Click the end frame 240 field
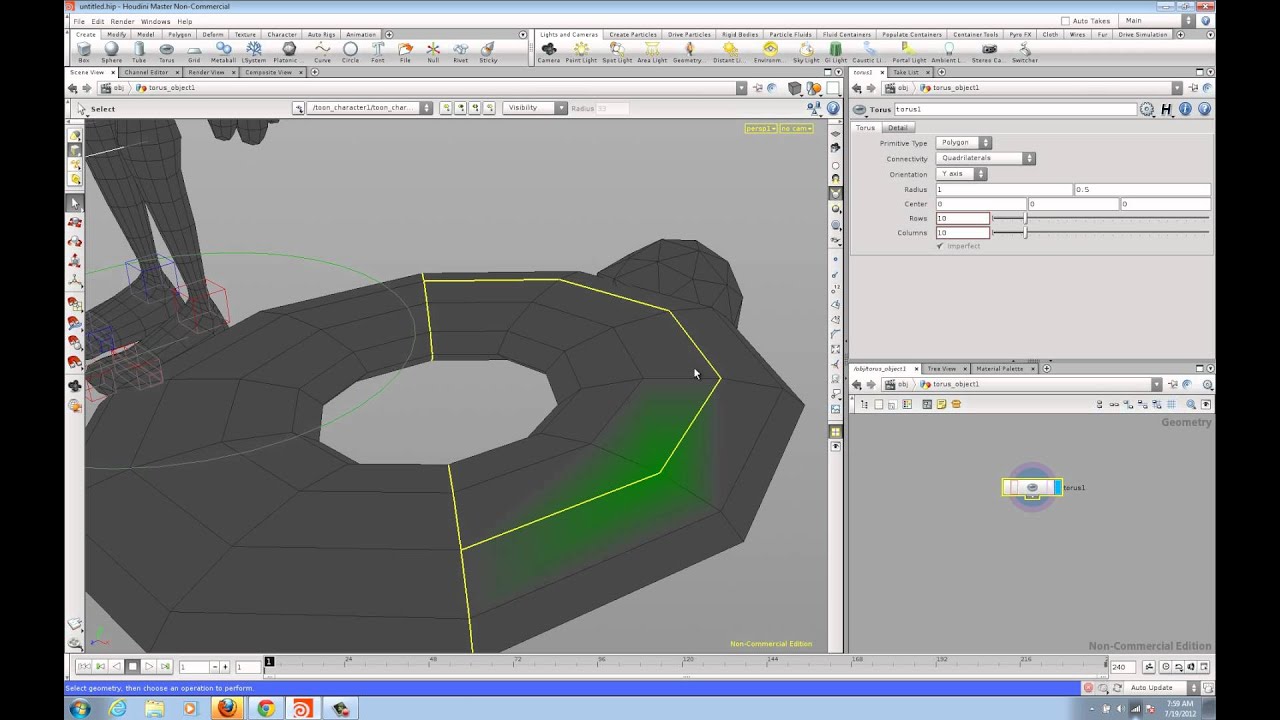The height and width of the screenshot is (720, 1280). [x=1122, y=667]
